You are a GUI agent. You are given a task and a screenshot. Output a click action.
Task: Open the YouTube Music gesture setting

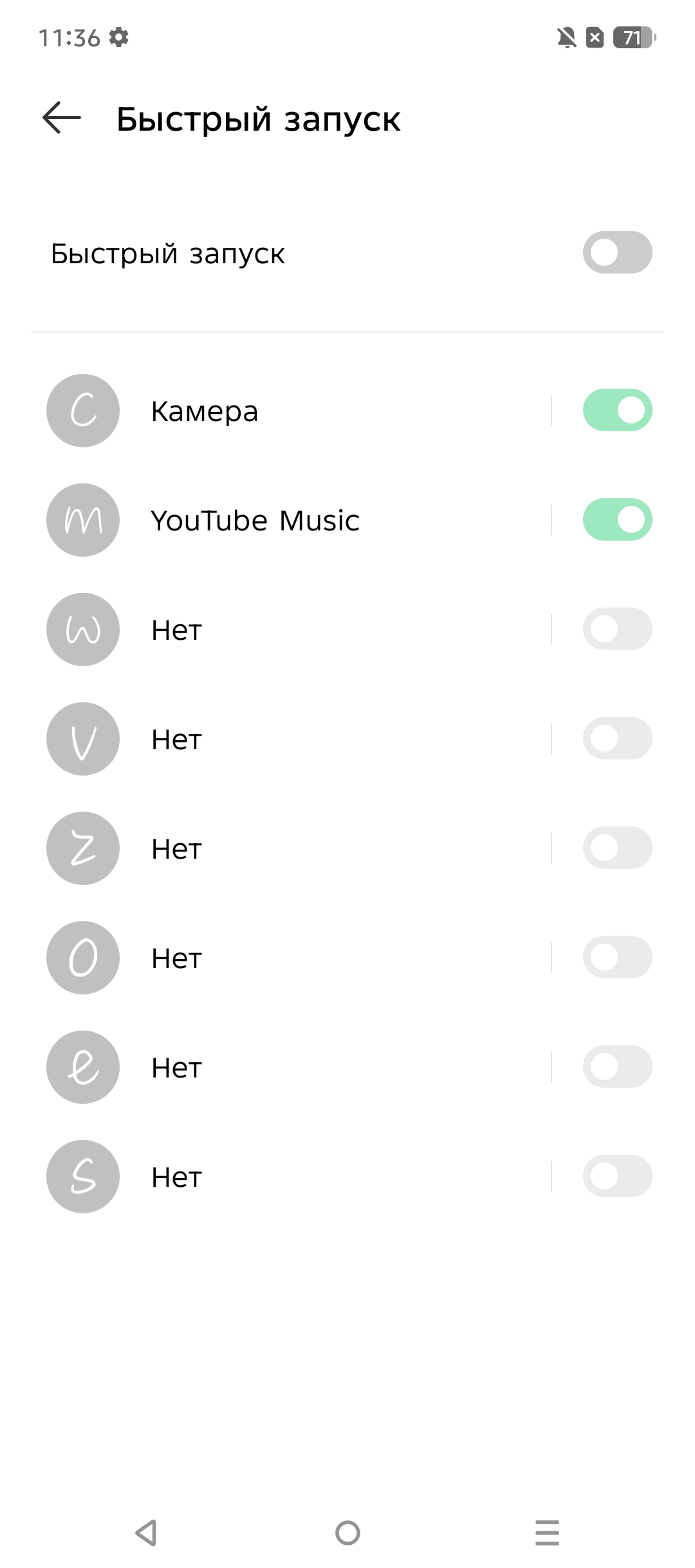255,521
